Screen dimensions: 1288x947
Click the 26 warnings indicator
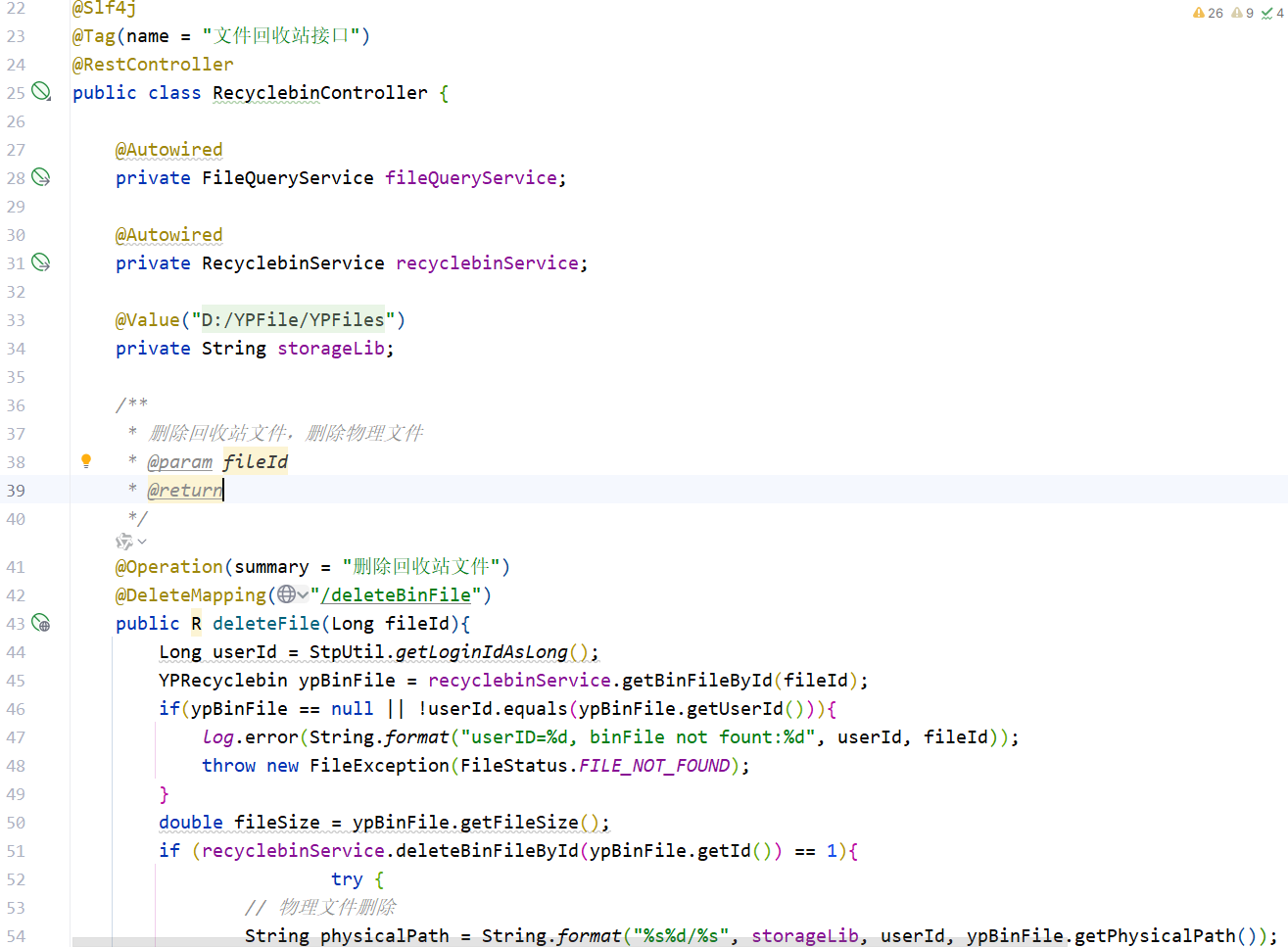click(1209, 13)
